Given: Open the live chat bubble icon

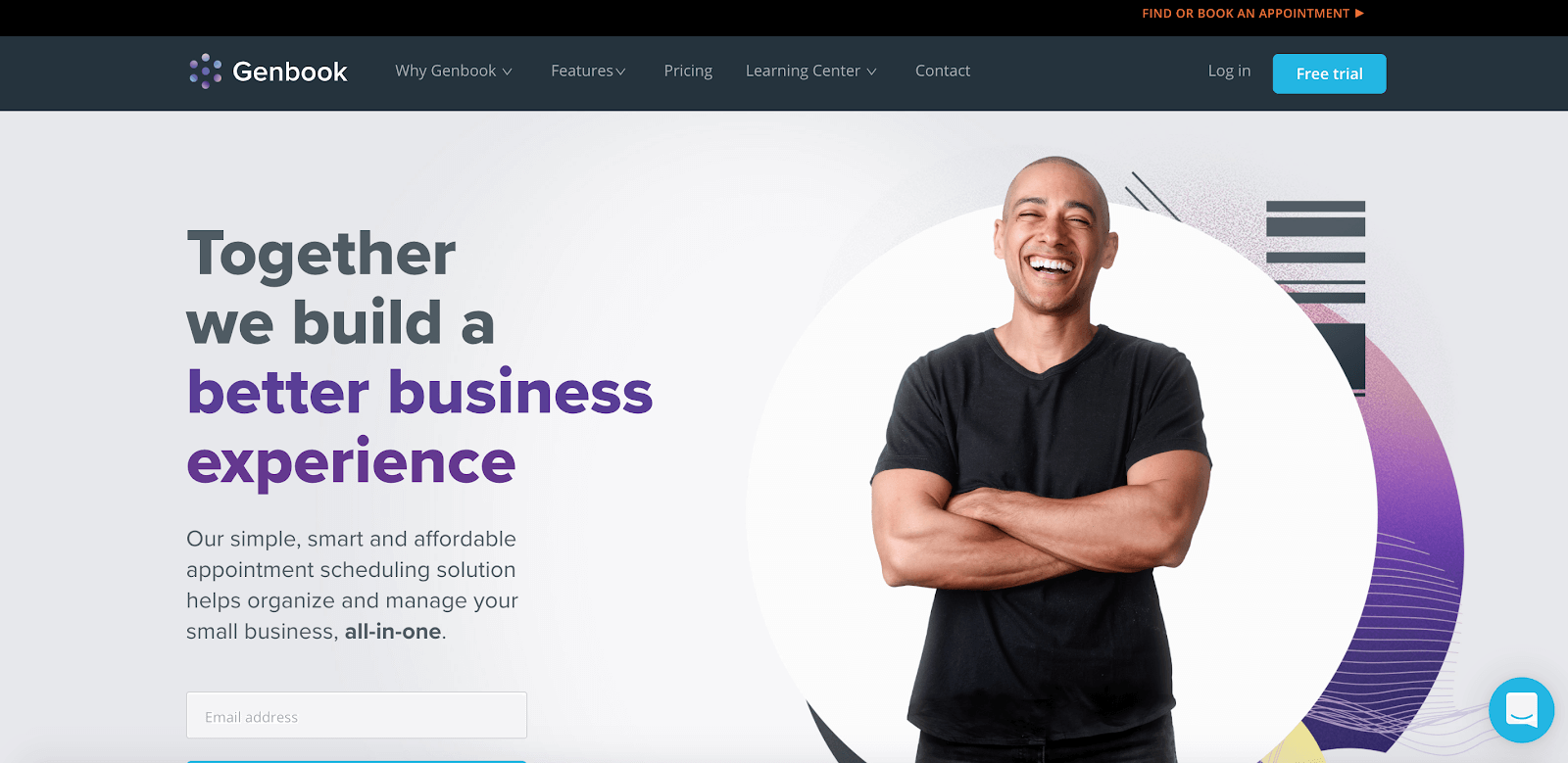Looking at the screenshot, I should 1521,710.
